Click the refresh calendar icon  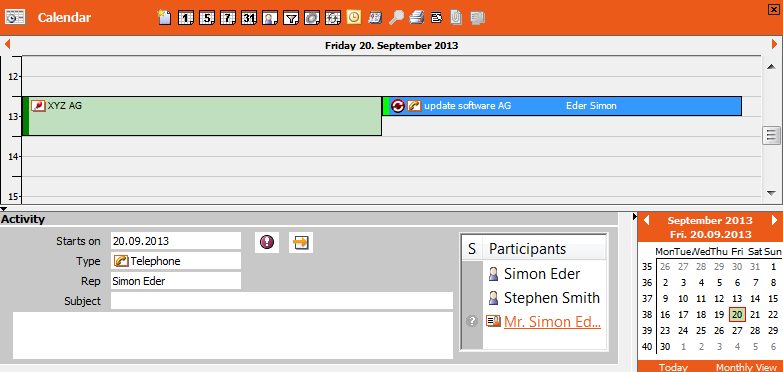332,18
